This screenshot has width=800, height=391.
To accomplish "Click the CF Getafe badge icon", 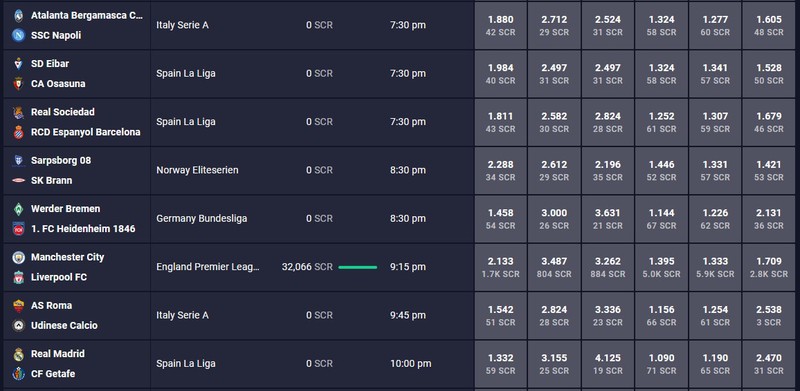I will [19, 374].
